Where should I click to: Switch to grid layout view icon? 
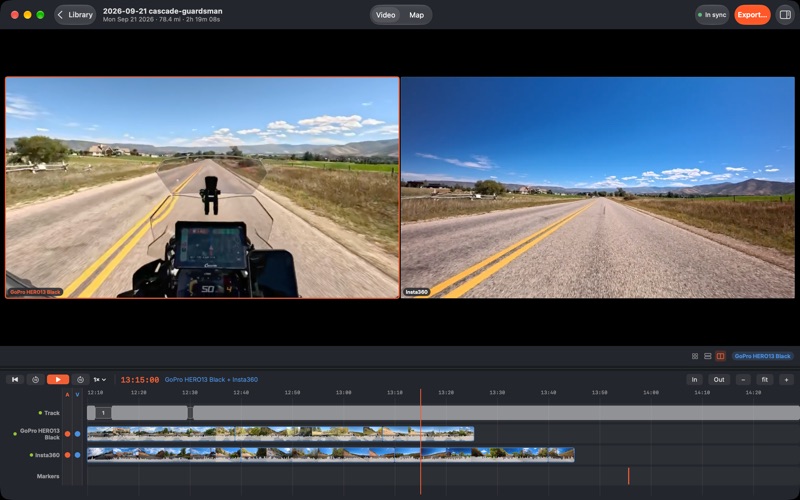coord(695,356)
